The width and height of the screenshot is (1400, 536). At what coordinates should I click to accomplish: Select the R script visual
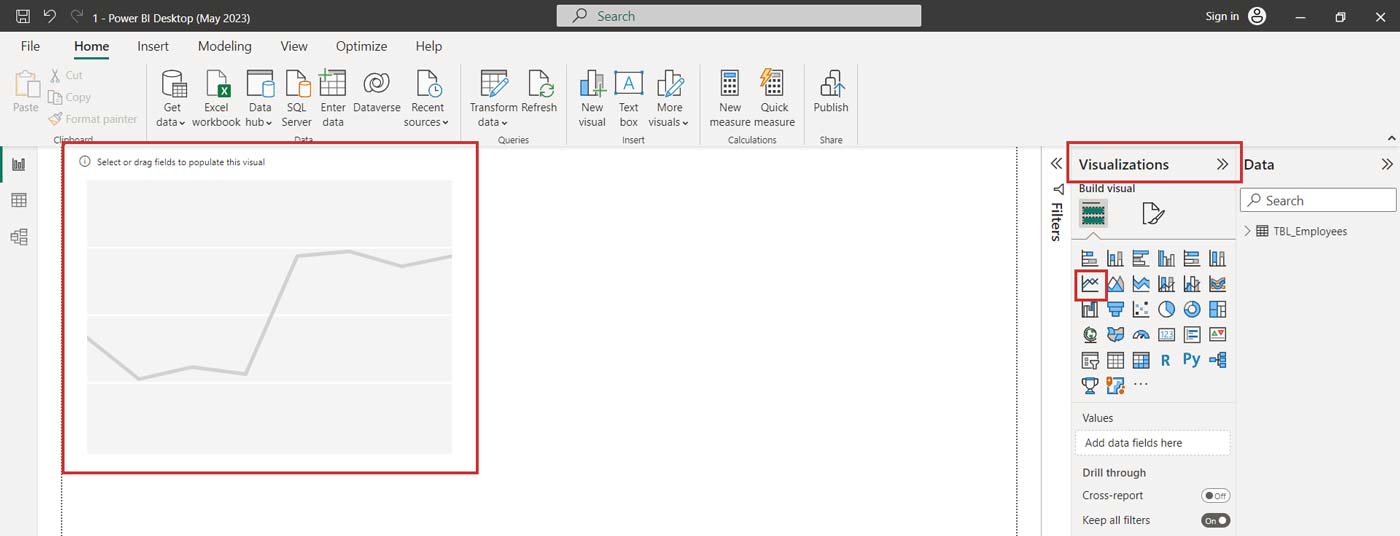tap(1166, 360)
